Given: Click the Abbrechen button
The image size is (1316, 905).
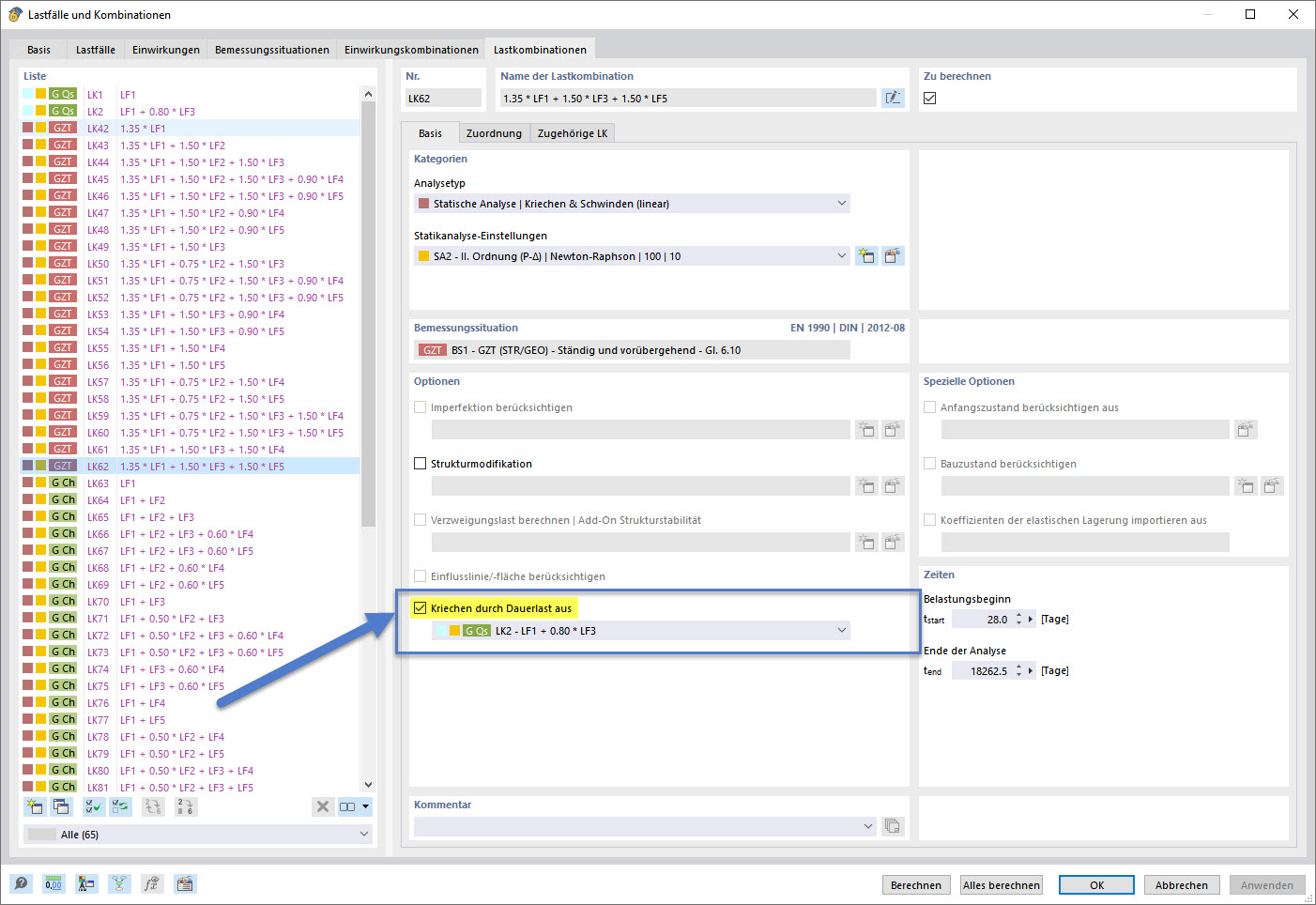Looking at the screenshot, I should (x=1182, y=884).
